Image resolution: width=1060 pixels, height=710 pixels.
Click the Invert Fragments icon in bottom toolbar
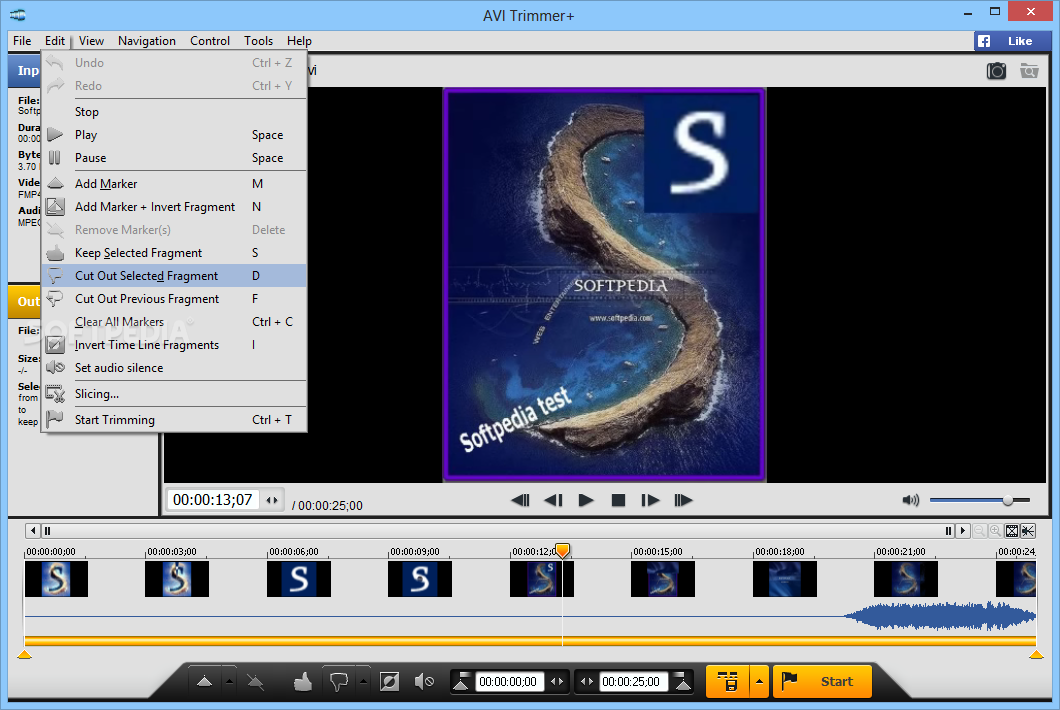click(x=389, y=682)
